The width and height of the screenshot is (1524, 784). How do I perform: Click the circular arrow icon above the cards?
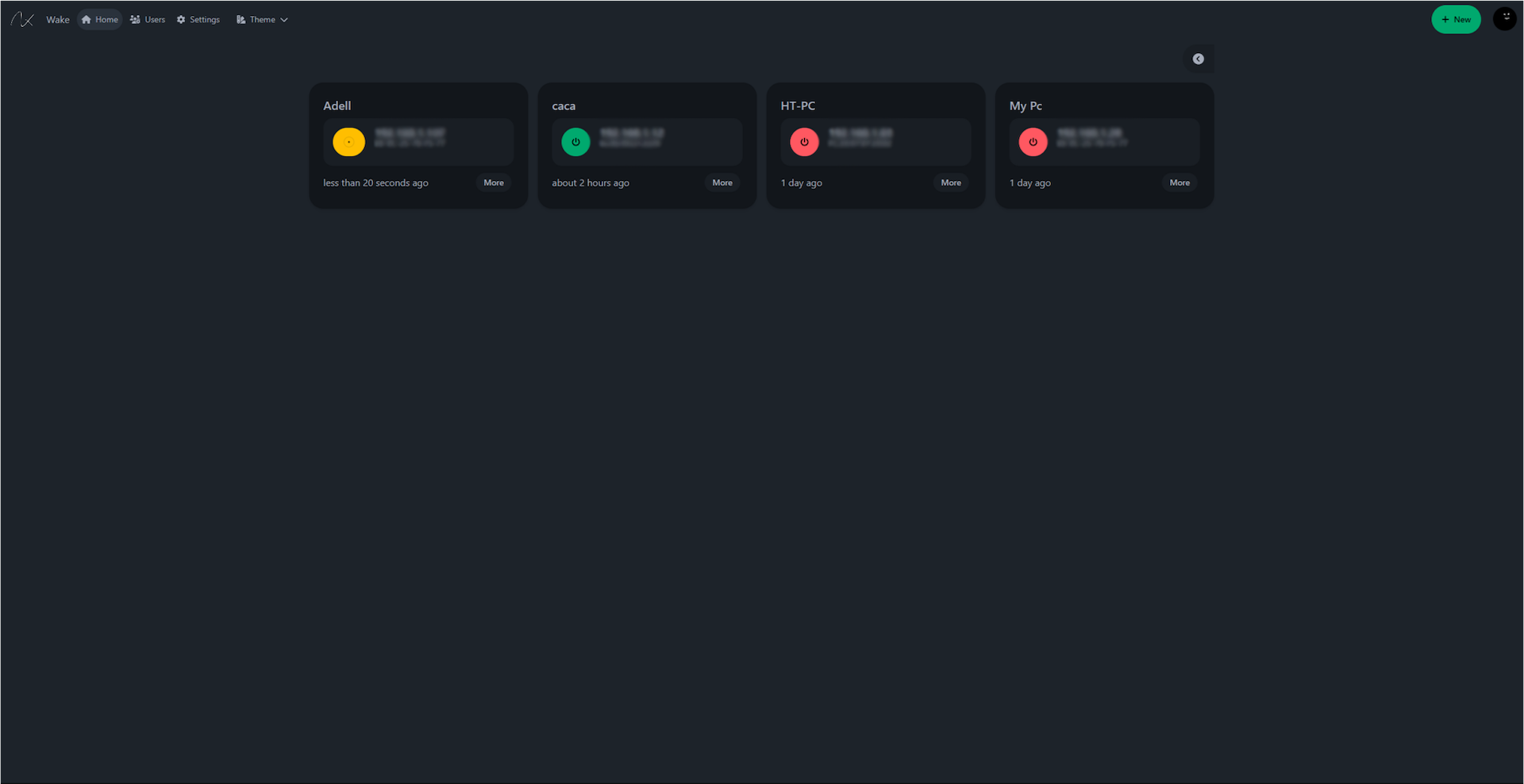click(x=1198, y=59)
